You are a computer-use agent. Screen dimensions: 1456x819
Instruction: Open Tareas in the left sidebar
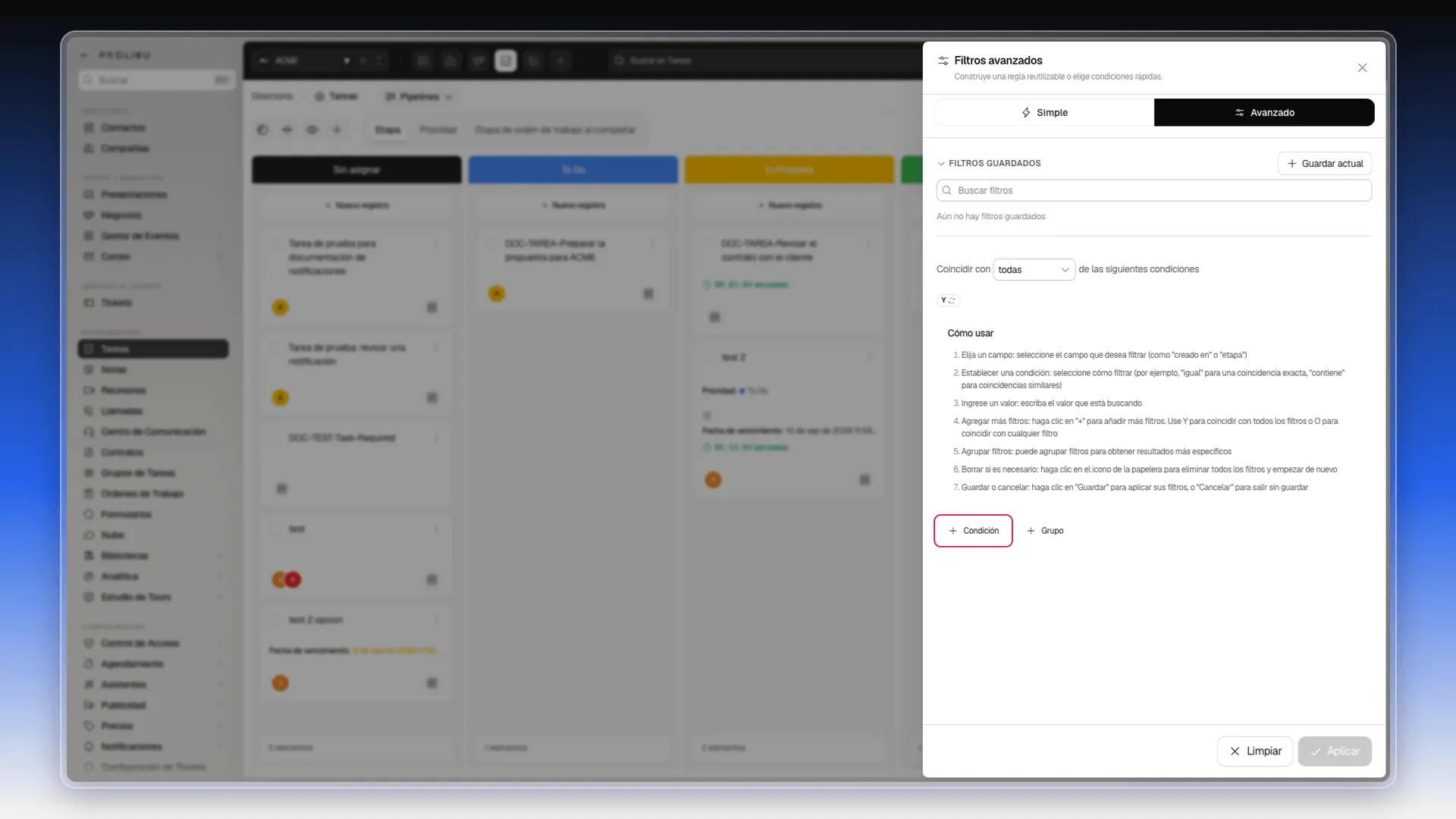tap(153, 349)
